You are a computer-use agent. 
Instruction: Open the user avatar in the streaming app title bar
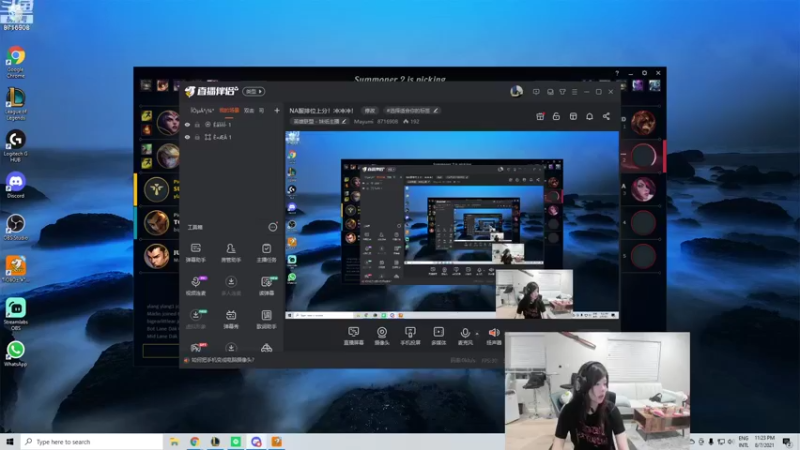pos(516,92)
